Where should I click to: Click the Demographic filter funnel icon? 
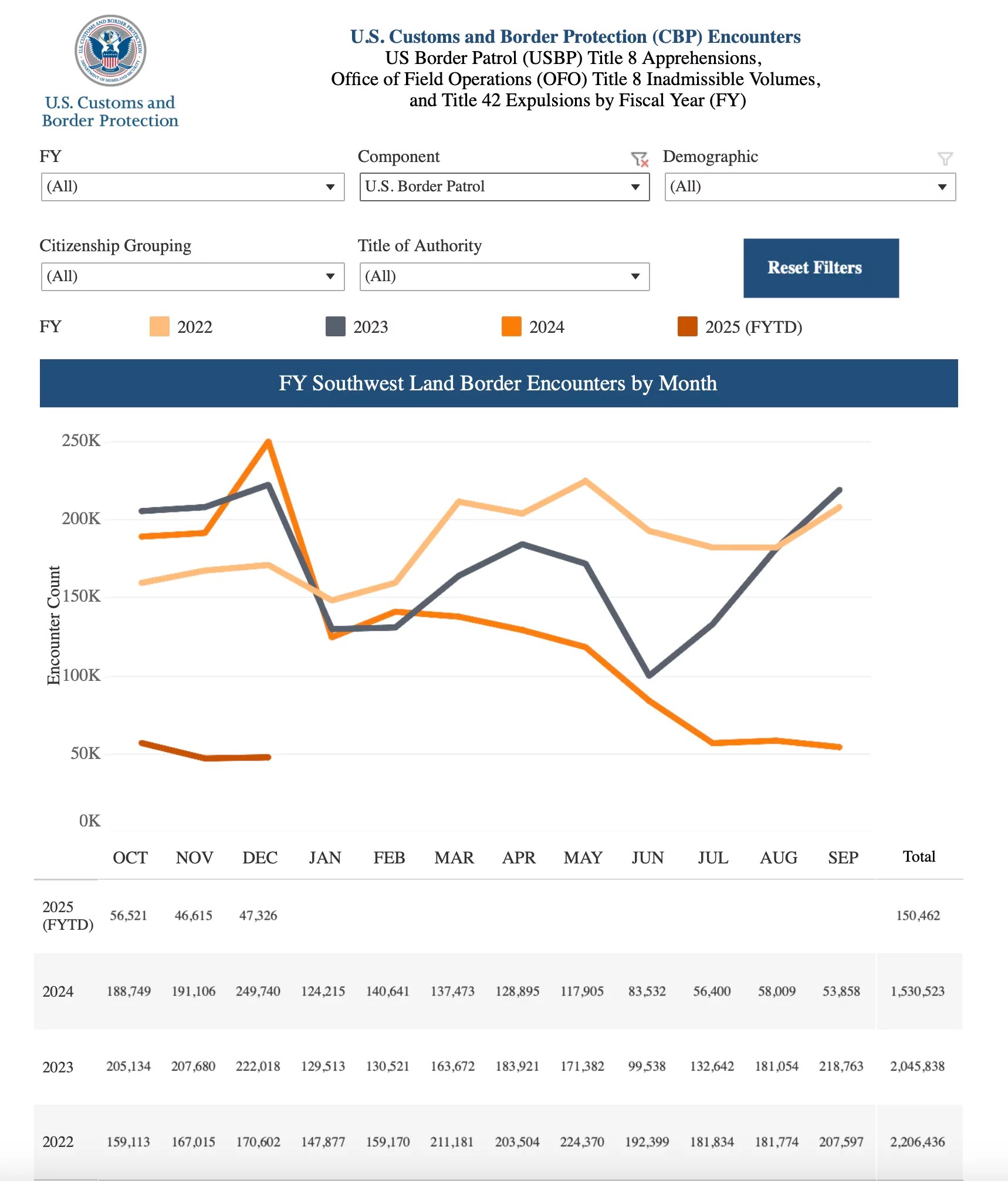coord(945,158)
